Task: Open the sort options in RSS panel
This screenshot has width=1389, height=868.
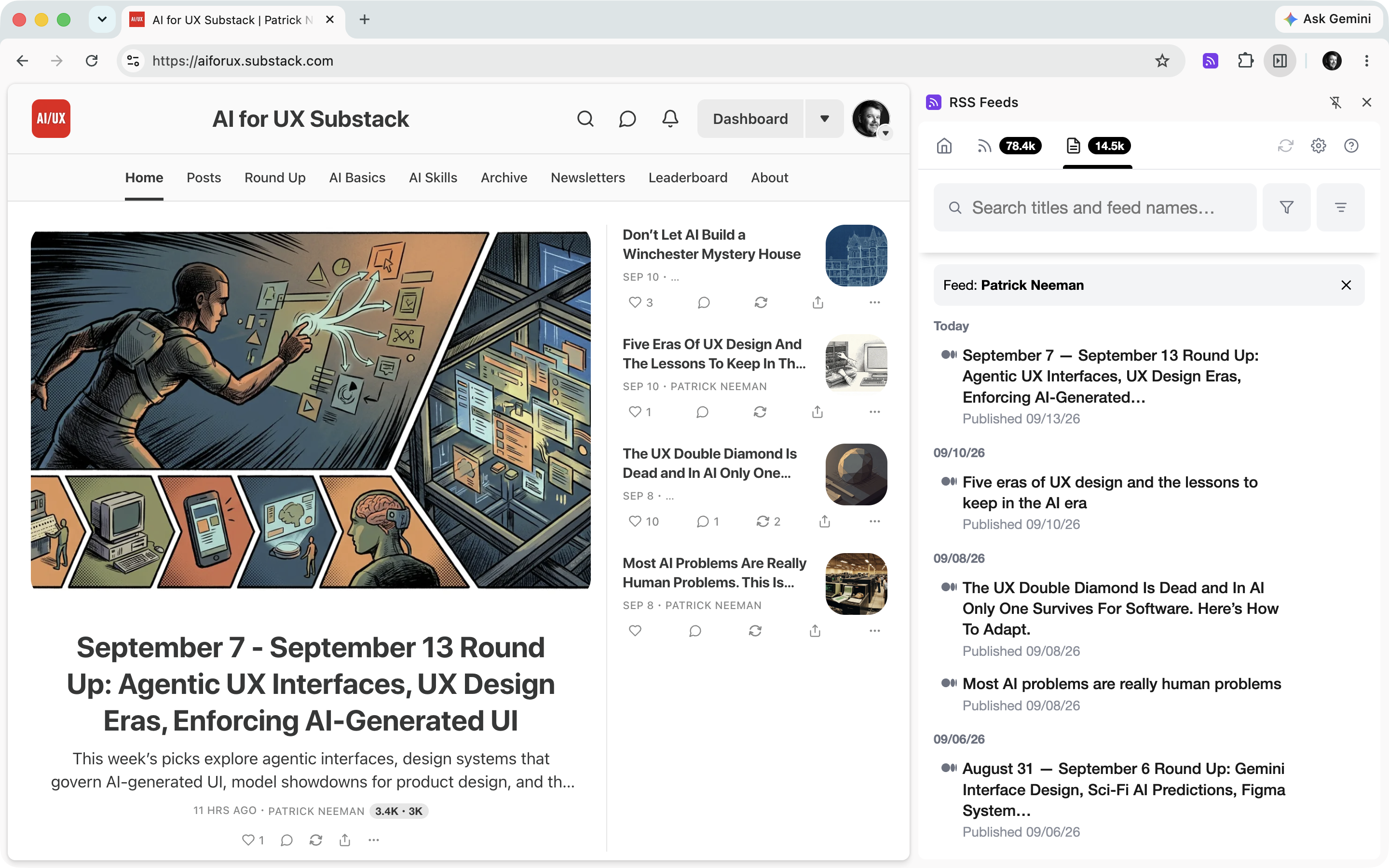Action: [x=1340, y=207]
